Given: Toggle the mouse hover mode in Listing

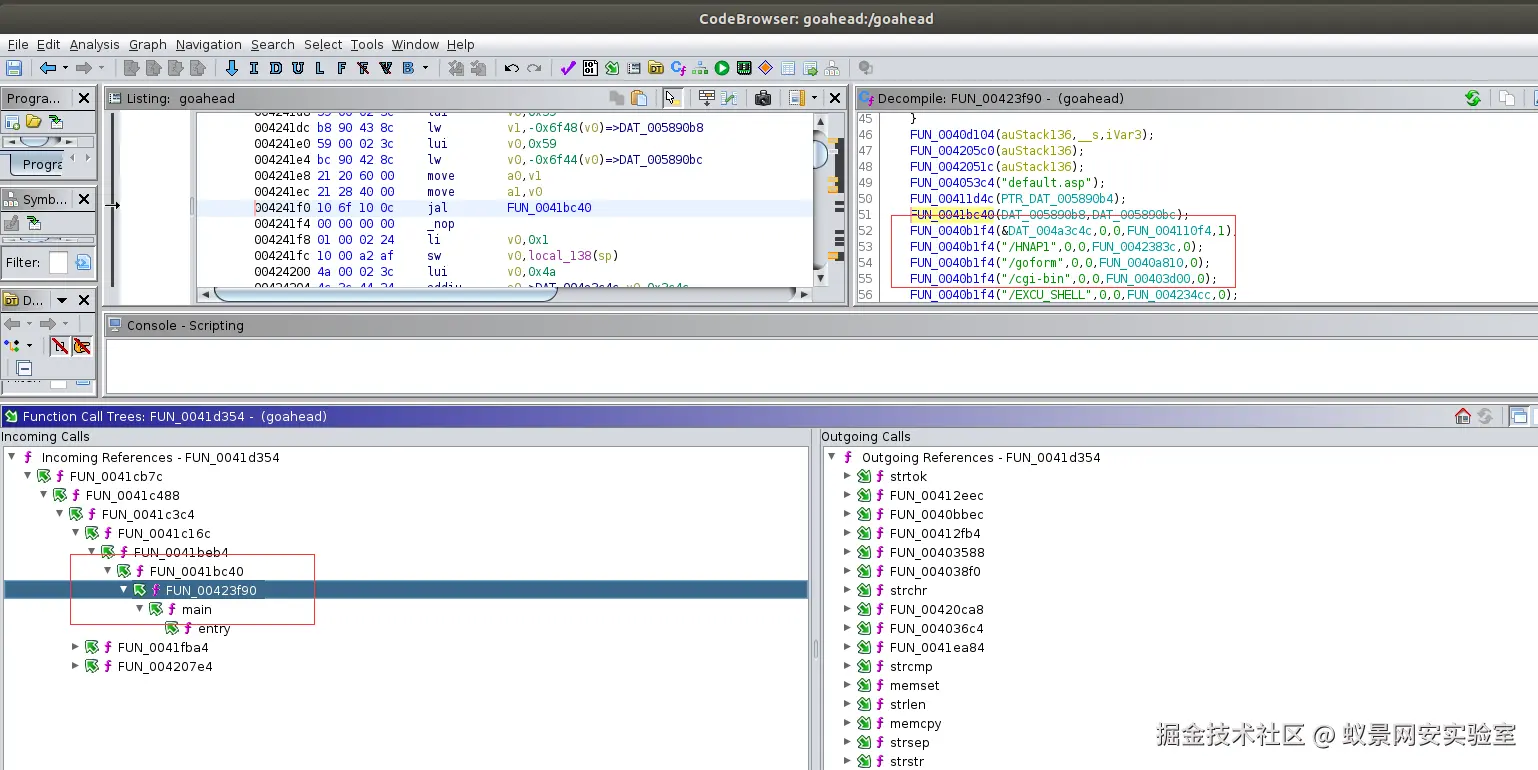Looking at the screenshot, I should click(x=673, y=98).
